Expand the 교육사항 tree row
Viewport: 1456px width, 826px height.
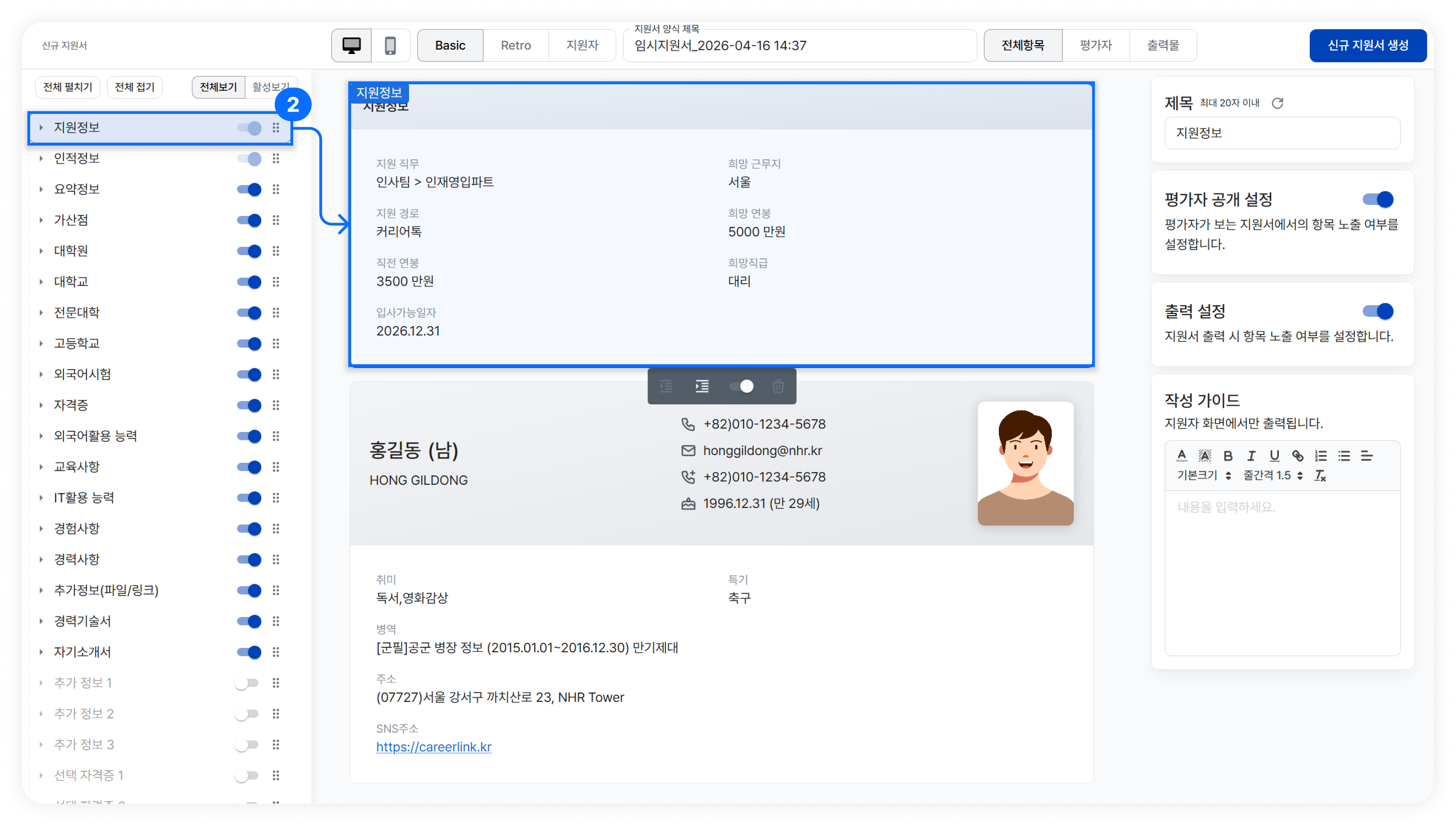(x=41, y=467)
